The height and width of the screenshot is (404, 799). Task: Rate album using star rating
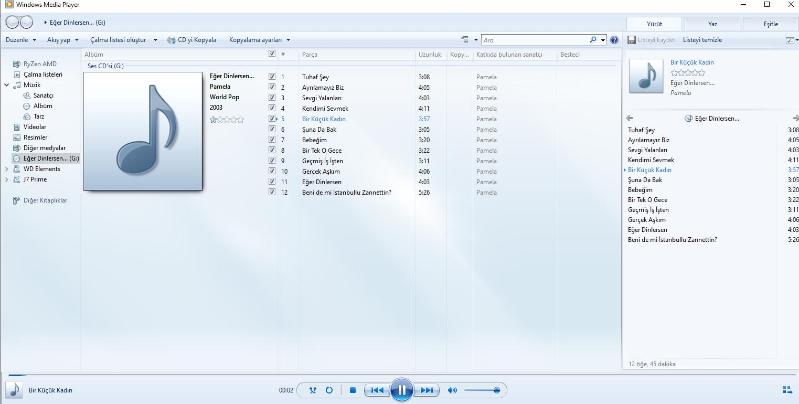click(x=227, y=119)
